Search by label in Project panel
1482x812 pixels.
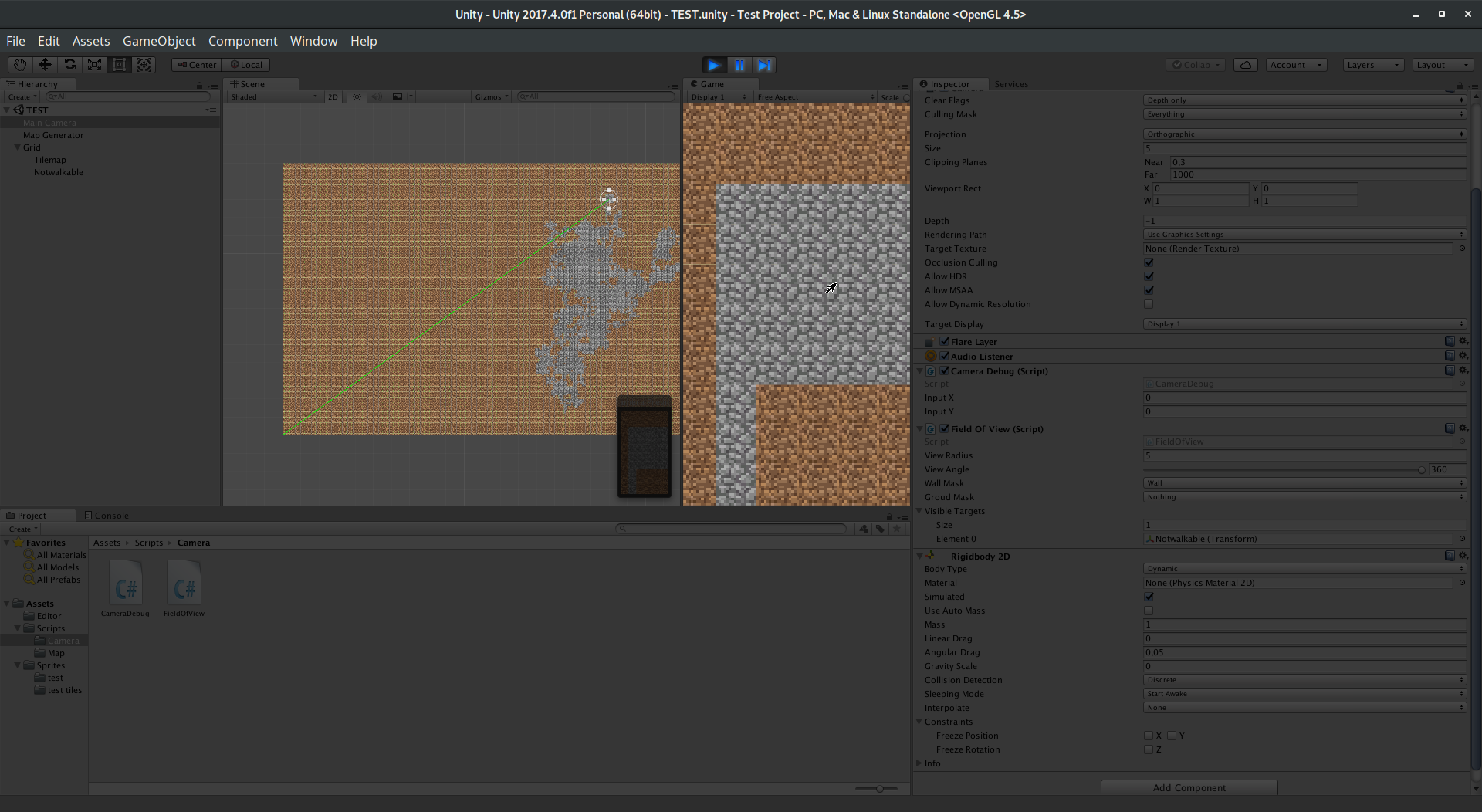(x=880, y=529)
